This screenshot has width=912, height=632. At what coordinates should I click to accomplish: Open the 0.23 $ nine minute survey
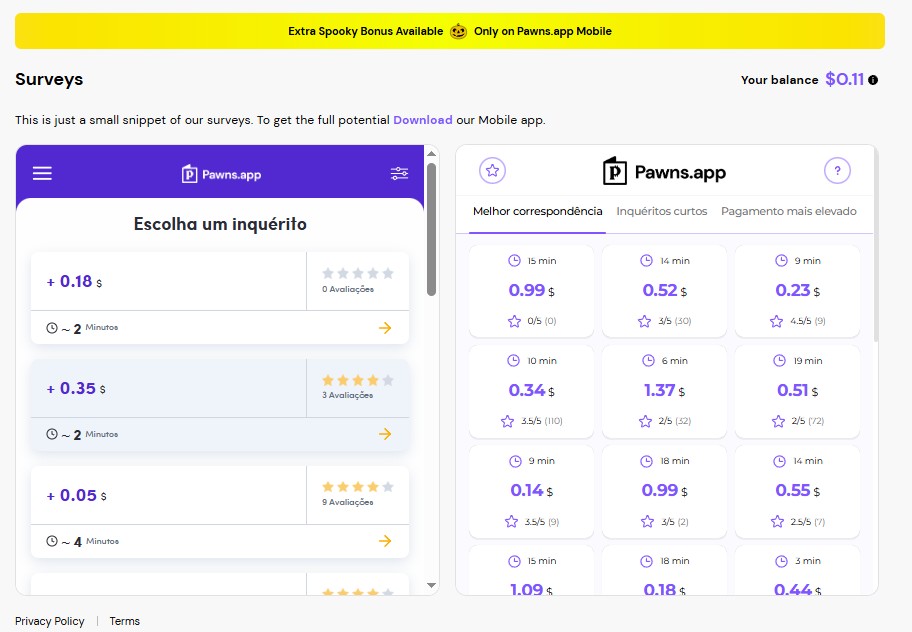click(x=797, y=290)
